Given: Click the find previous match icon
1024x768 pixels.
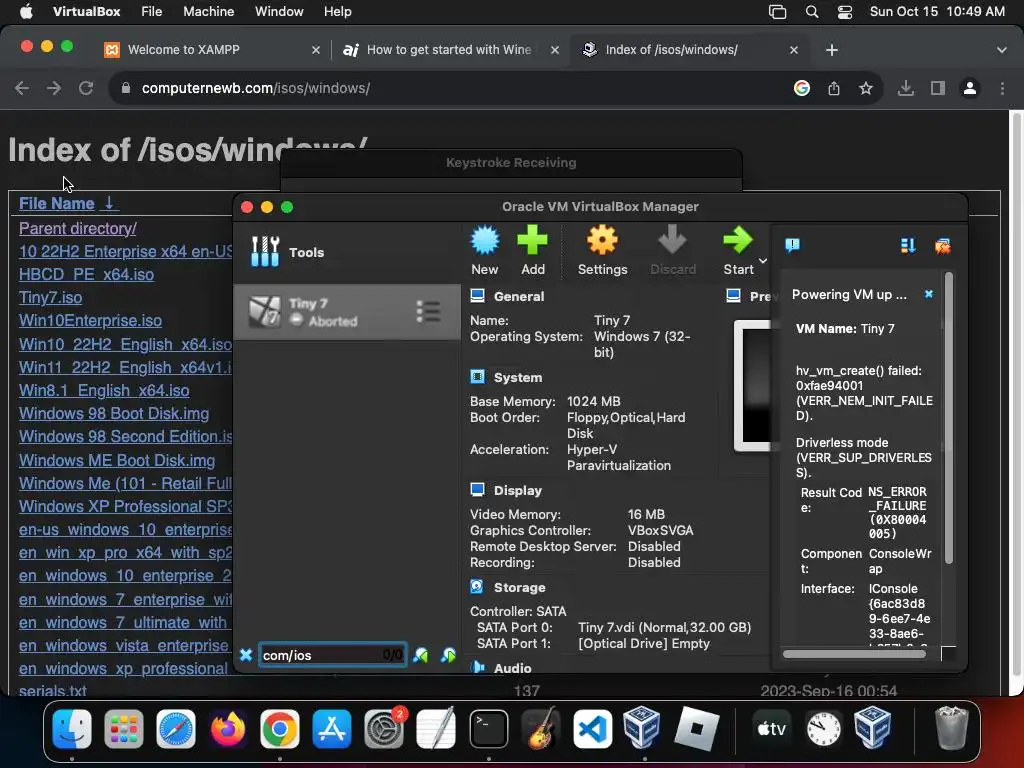Looking at the screenshot, I should pos(421,655).
